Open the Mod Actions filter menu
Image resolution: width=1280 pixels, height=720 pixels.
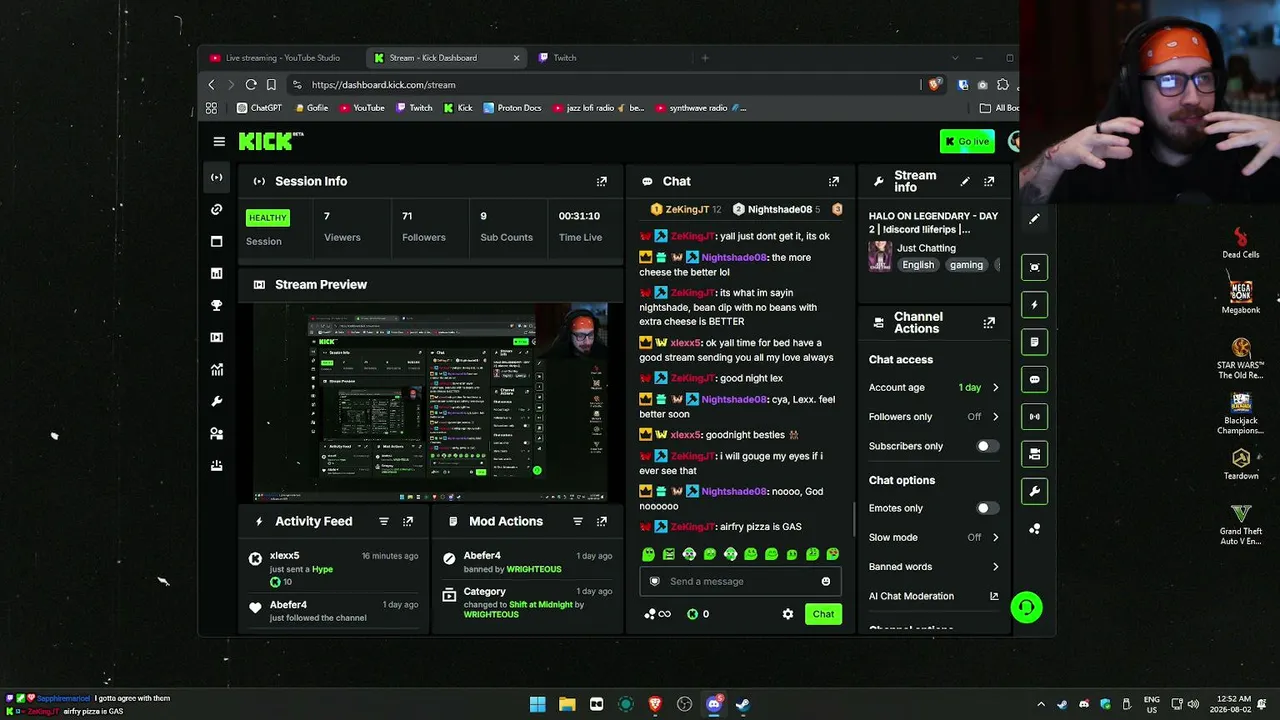578,521
